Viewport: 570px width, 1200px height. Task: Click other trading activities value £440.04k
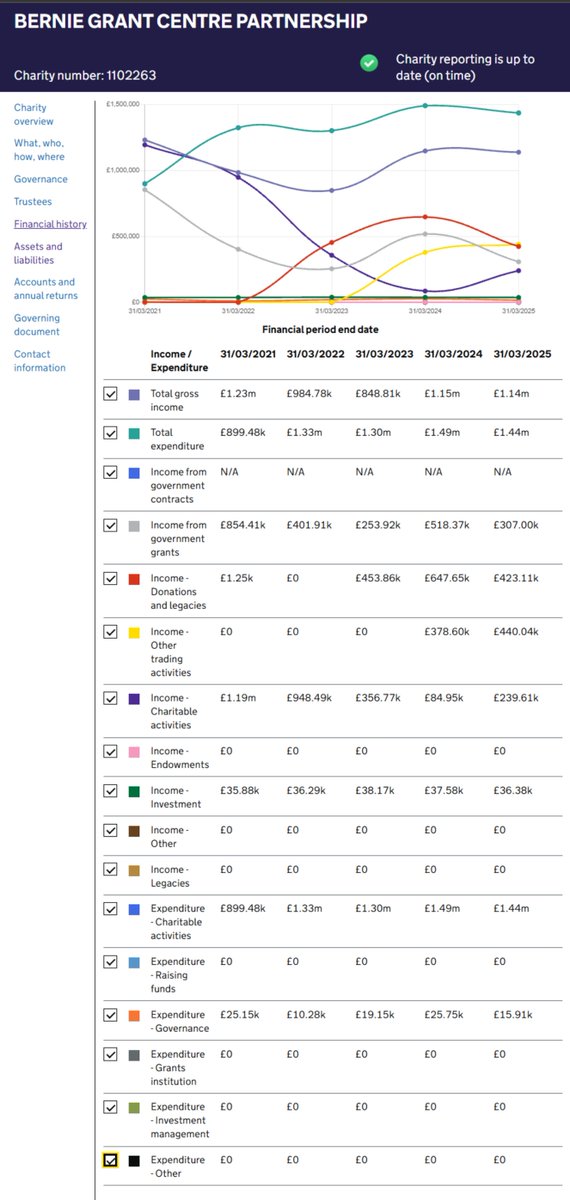click(515, 632)
